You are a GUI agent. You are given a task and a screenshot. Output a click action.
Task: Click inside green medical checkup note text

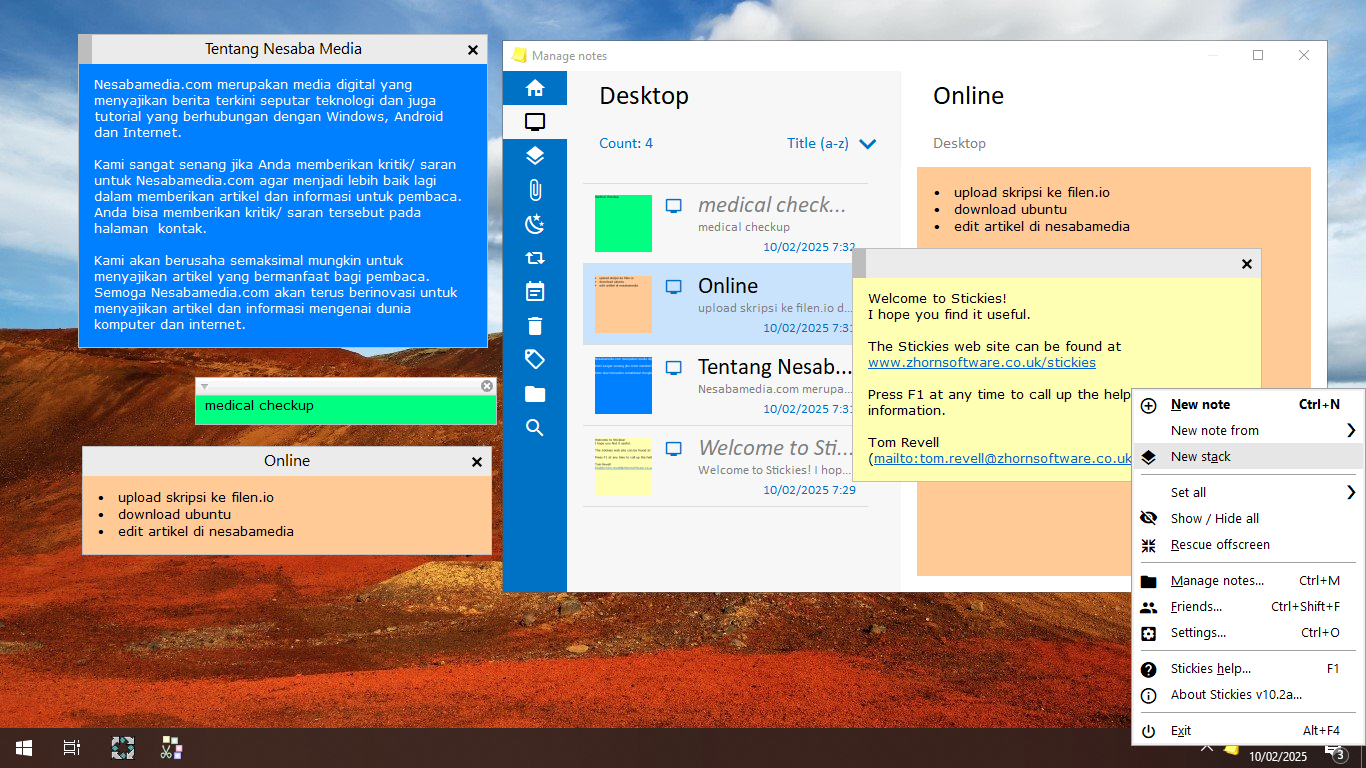point(346,410)
